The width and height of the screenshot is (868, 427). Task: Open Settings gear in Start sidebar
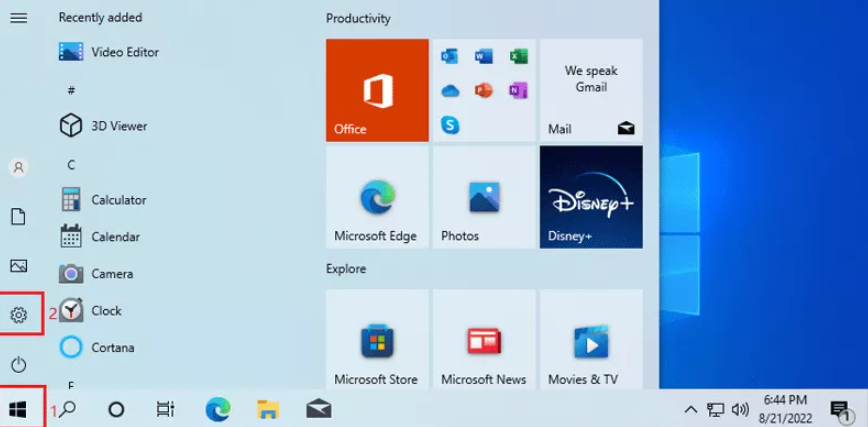[18, 315]
